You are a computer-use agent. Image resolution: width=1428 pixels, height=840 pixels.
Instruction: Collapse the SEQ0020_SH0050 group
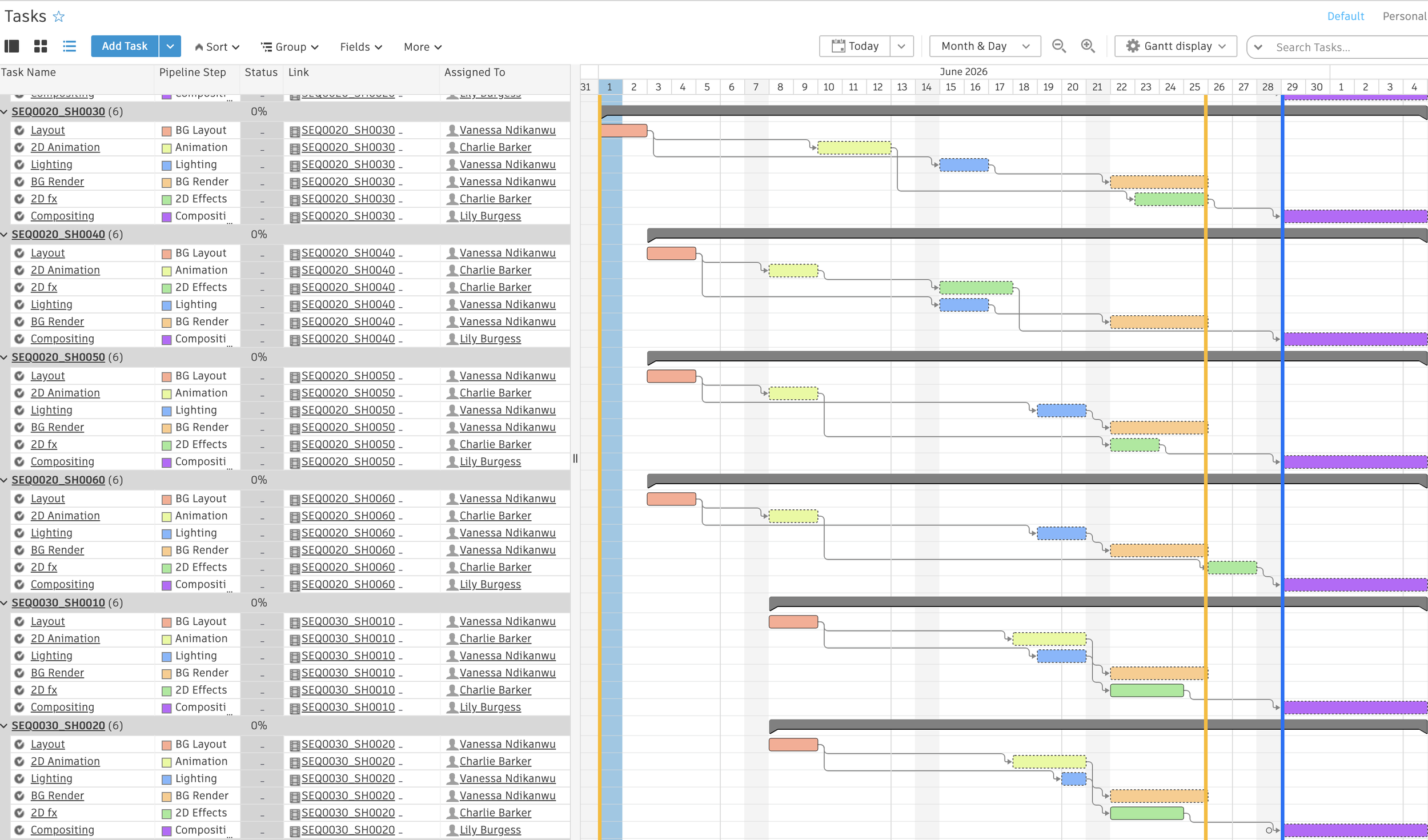coord(5,357)
